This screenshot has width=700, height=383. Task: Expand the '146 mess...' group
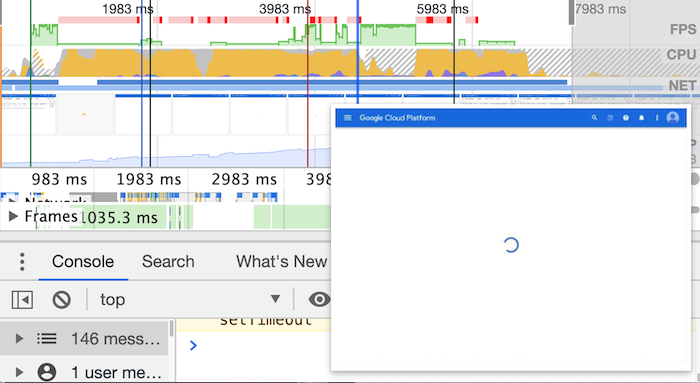(19, 338)
